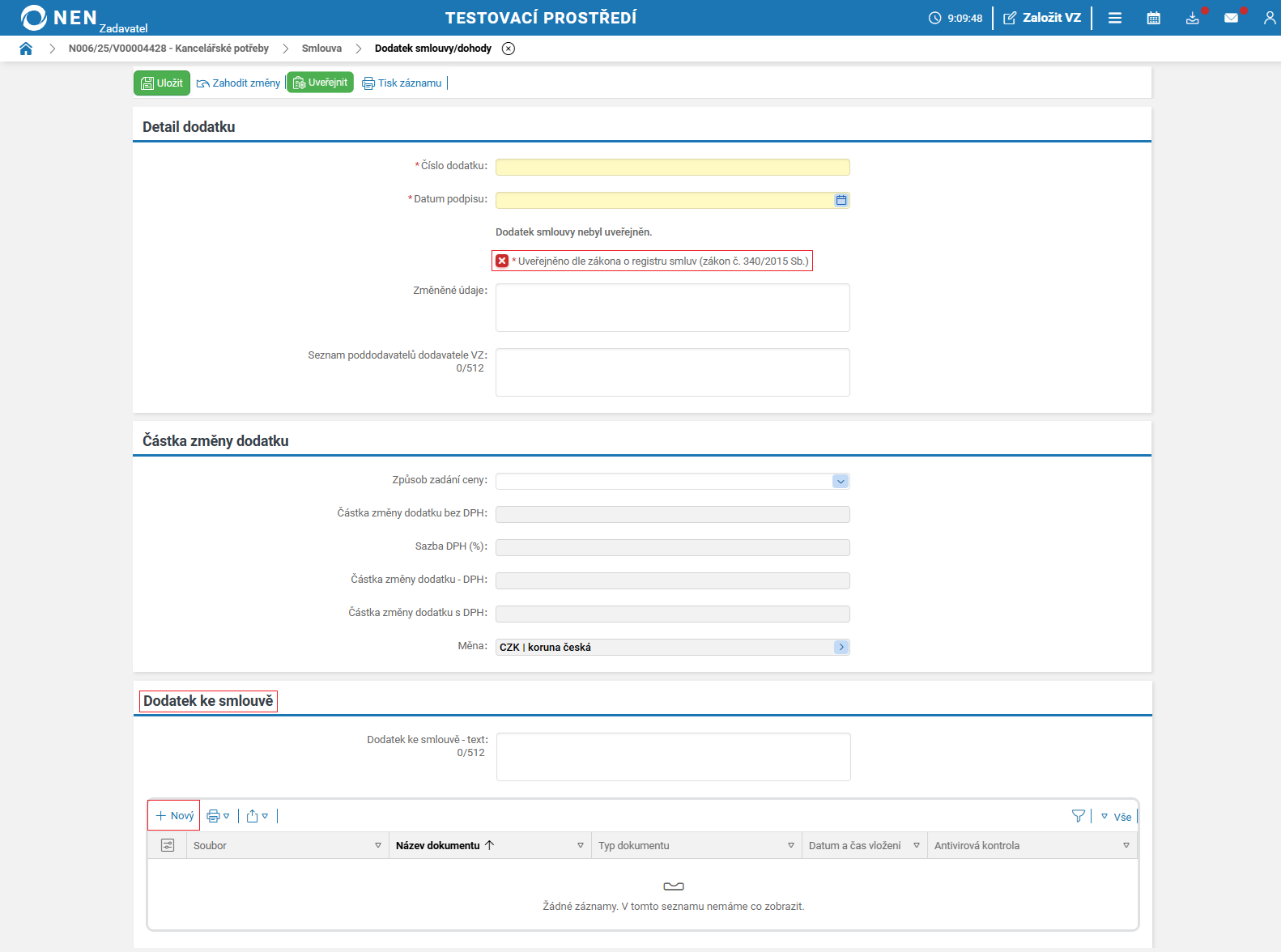Click the Uložit button
Screen dimensions: 1281x952
[162, 83]
